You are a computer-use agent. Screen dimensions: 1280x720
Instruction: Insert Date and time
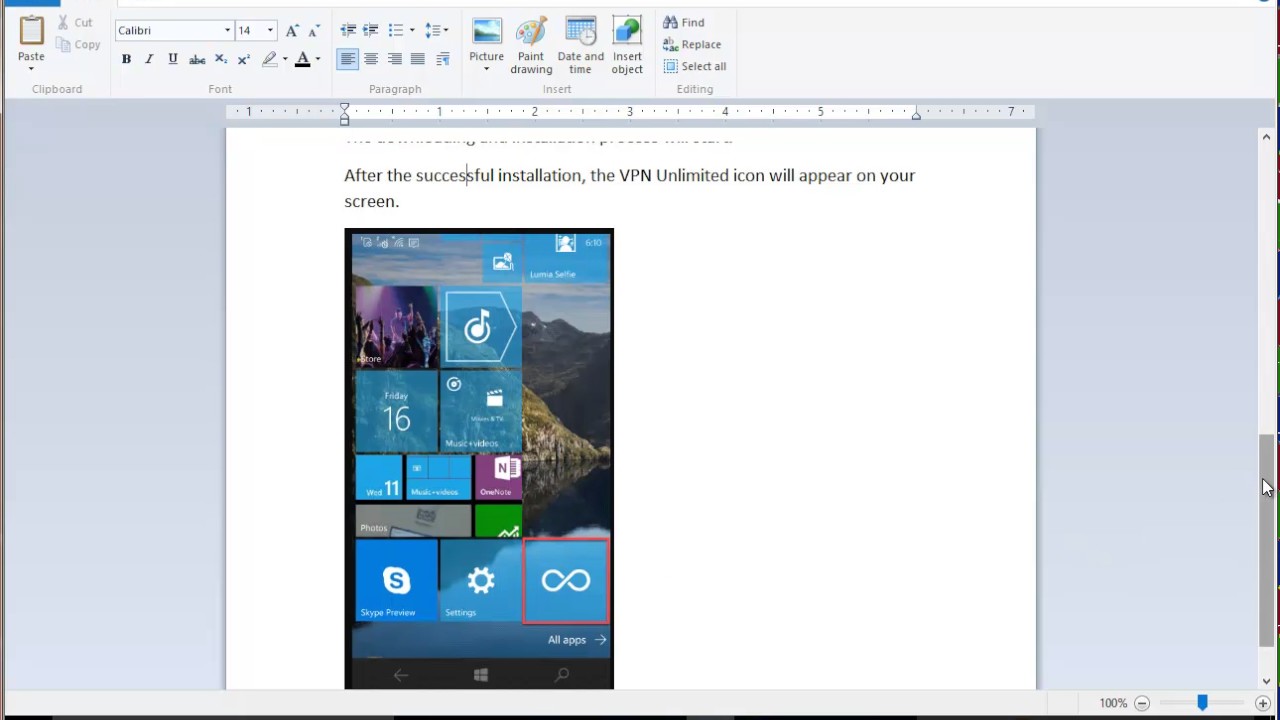(x=581, y=45)
